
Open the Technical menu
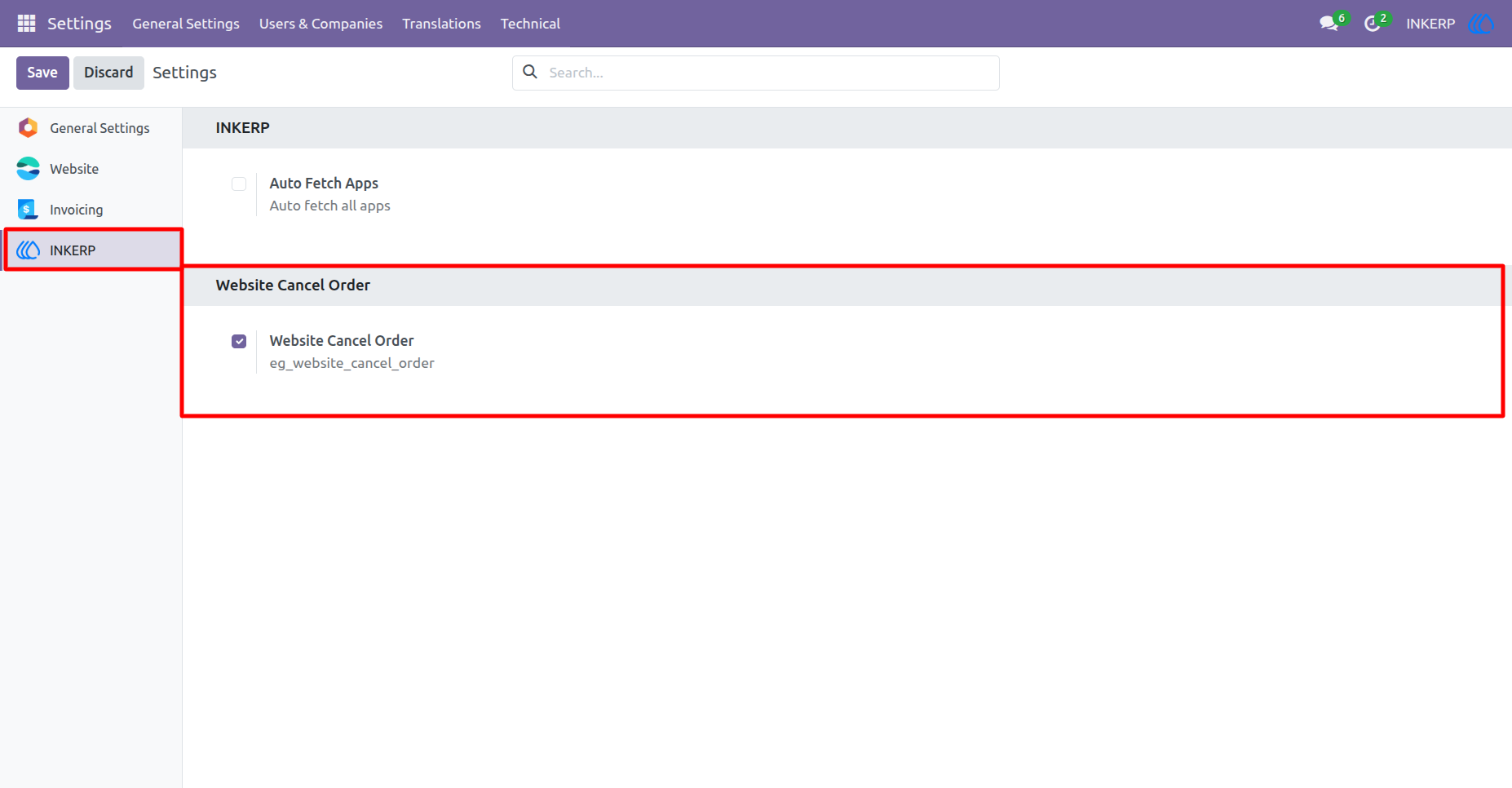point(530,24)
